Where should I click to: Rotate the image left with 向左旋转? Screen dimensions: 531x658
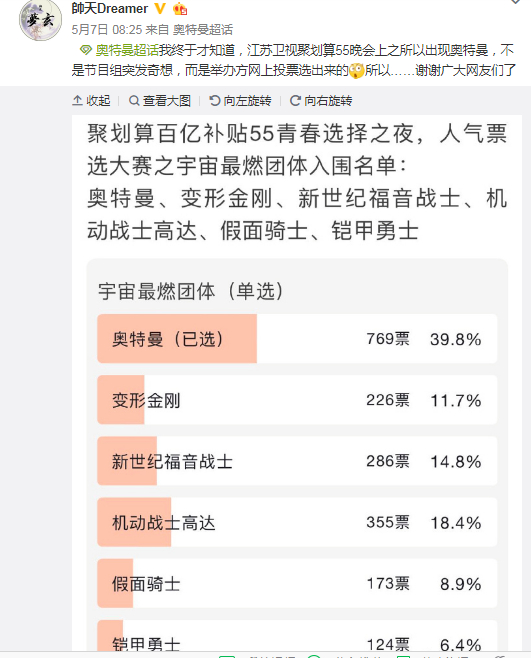(x=240, y=101)
